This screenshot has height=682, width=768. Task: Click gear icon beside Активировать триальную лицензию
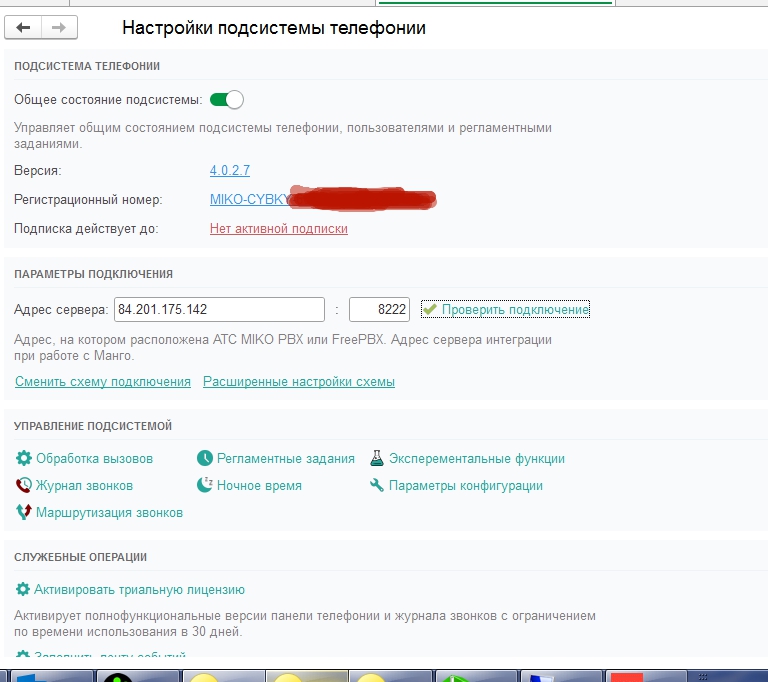pos(23,590)
